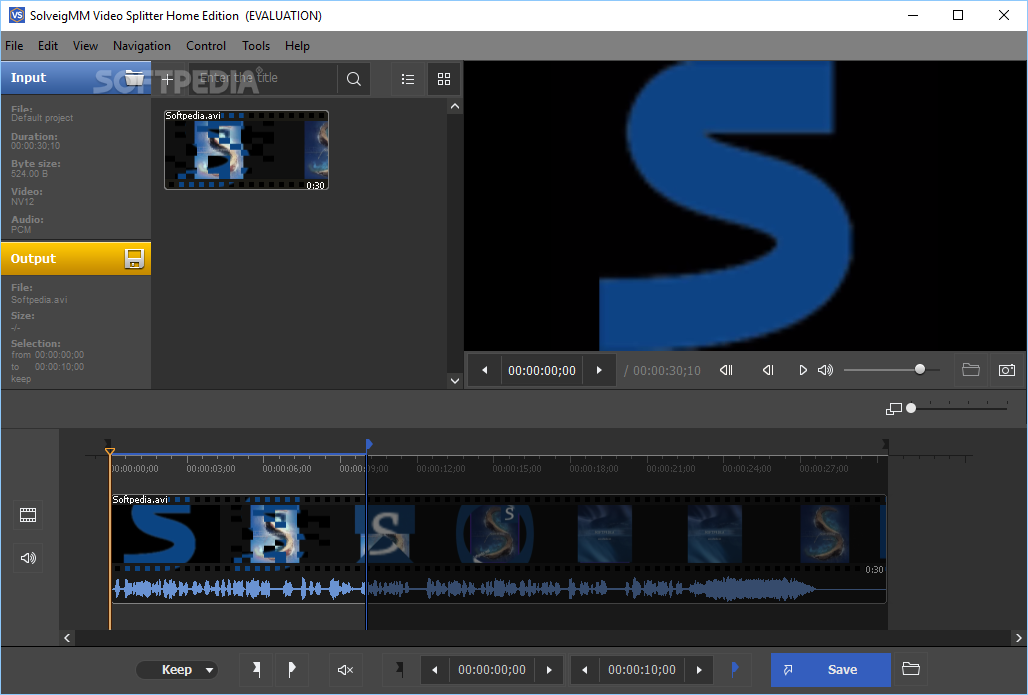Toggle the audio track speaker icon
Image resolution: width=1028 pixels, height=695 pixels.
point(28,558)
